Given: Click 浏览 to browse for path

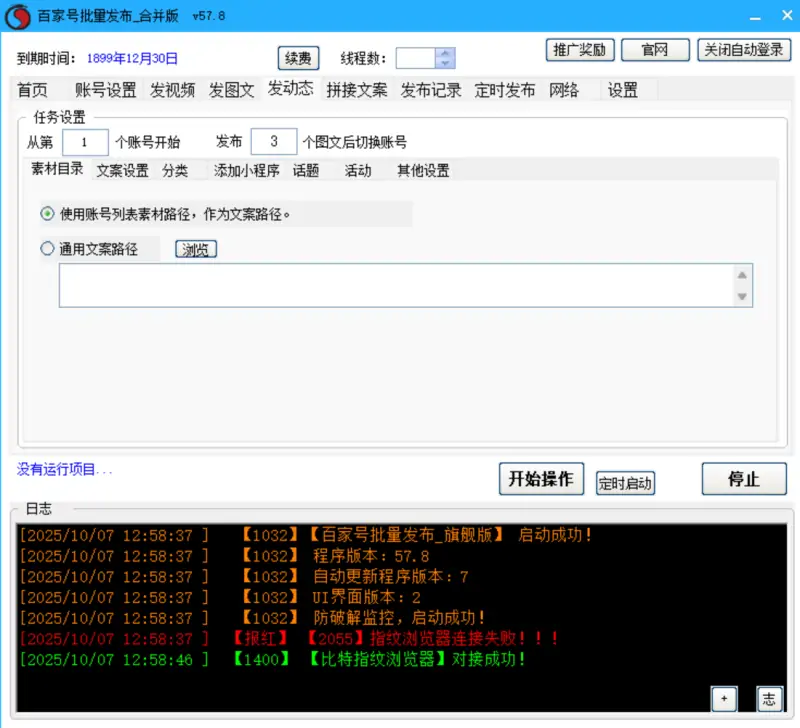Looking at the screenshot, I should point(196,249).
